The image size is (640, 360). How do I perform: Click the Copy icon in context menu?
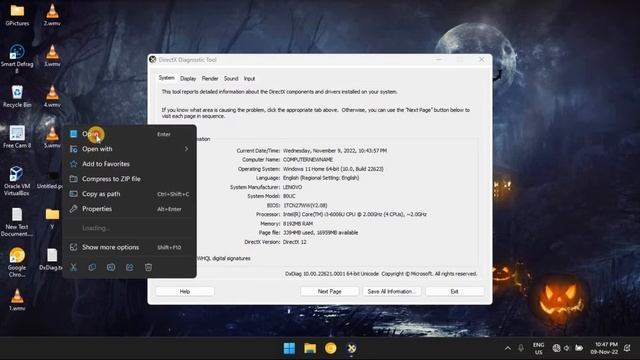(92, 267)
